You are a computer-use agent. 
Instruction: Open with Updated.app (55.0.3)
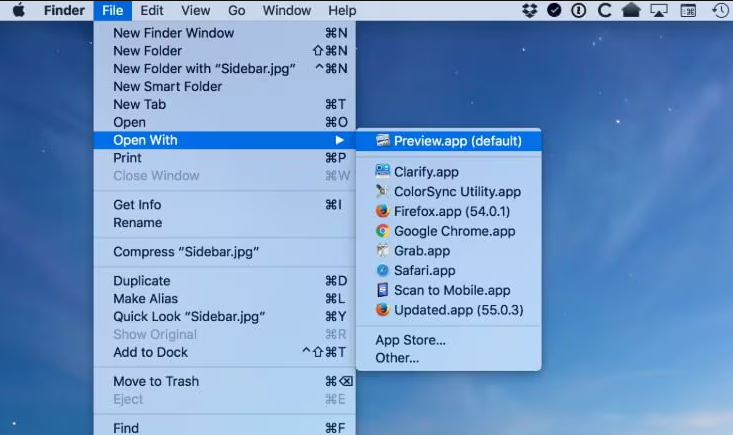(449, 310)
